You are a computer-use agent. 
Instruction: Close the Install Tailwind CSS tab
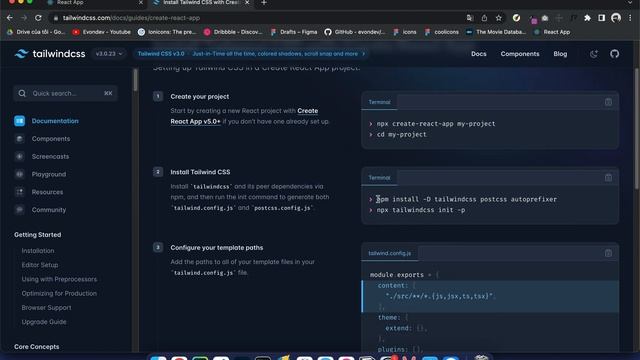247,2
